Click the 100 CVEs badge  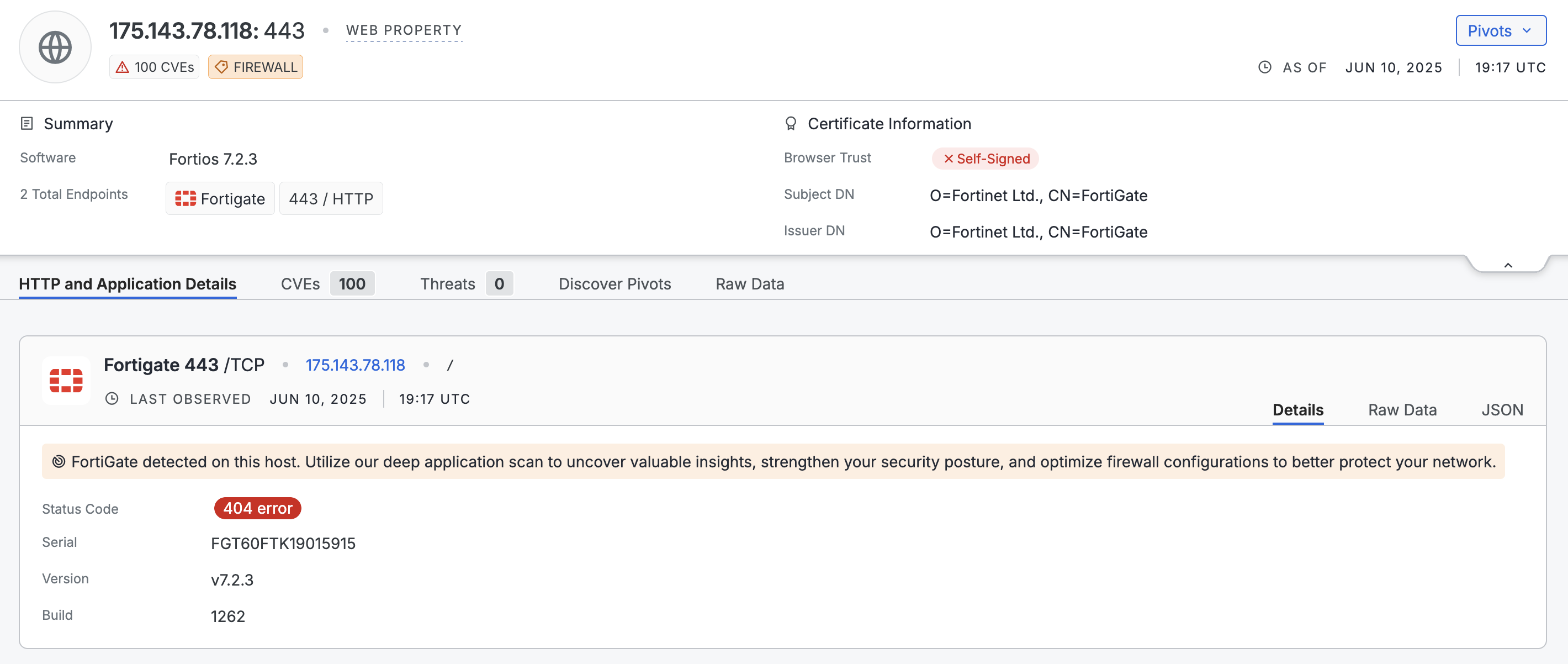click(155, 67)
